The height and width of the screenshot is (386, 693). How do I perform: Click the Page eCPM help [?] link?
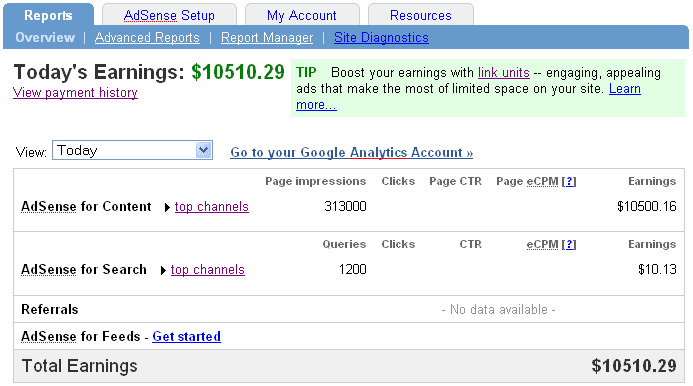pos(569,182)
